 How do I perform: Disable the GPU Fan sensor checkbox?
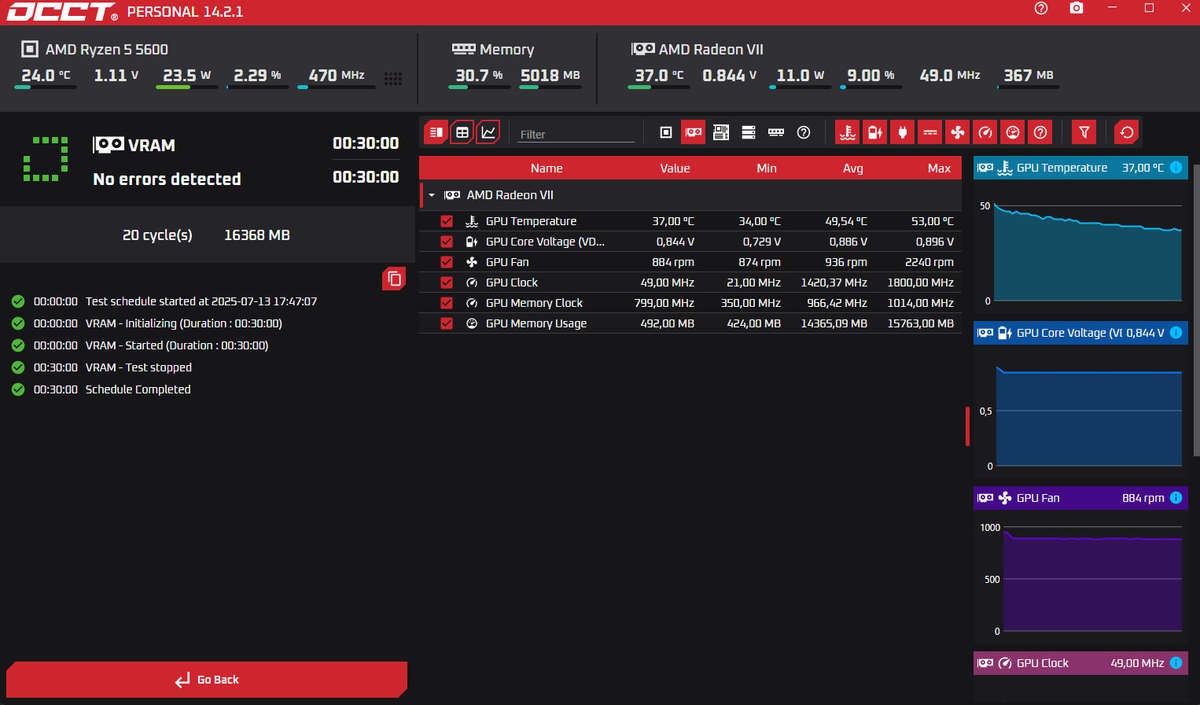(x=446, y=262)
